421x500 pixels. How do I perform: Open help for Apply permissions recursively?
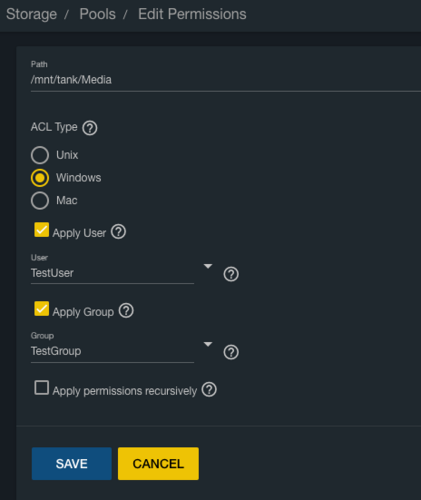coord(209,389)
